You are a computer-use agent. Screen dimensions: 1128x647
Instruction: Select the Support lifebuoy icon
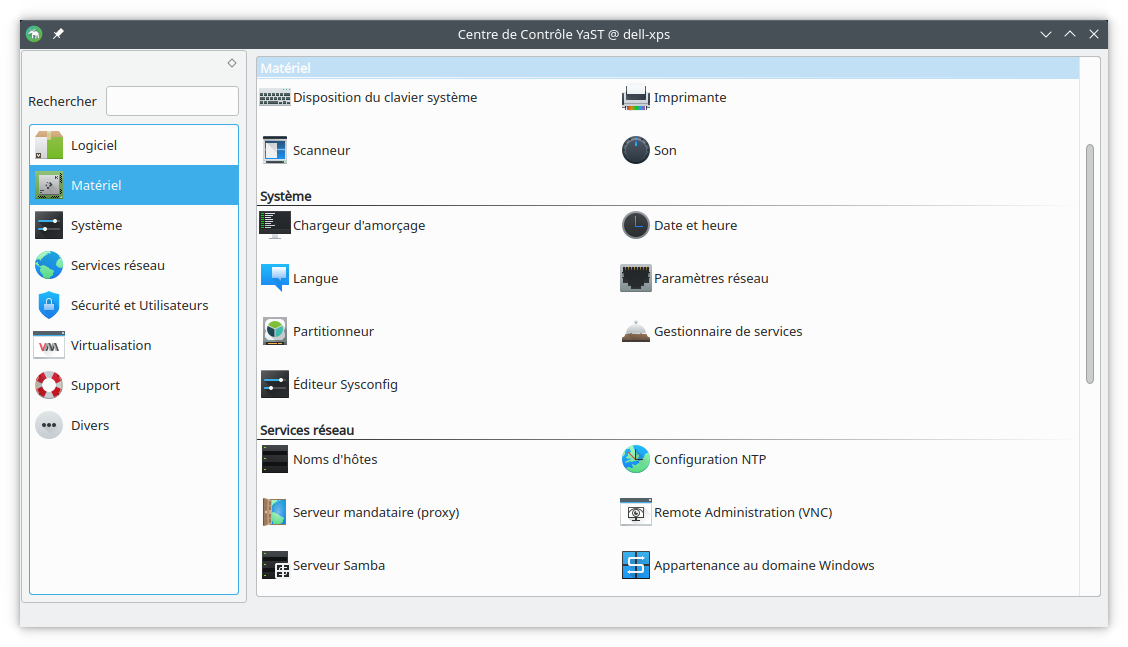[49, 385]
